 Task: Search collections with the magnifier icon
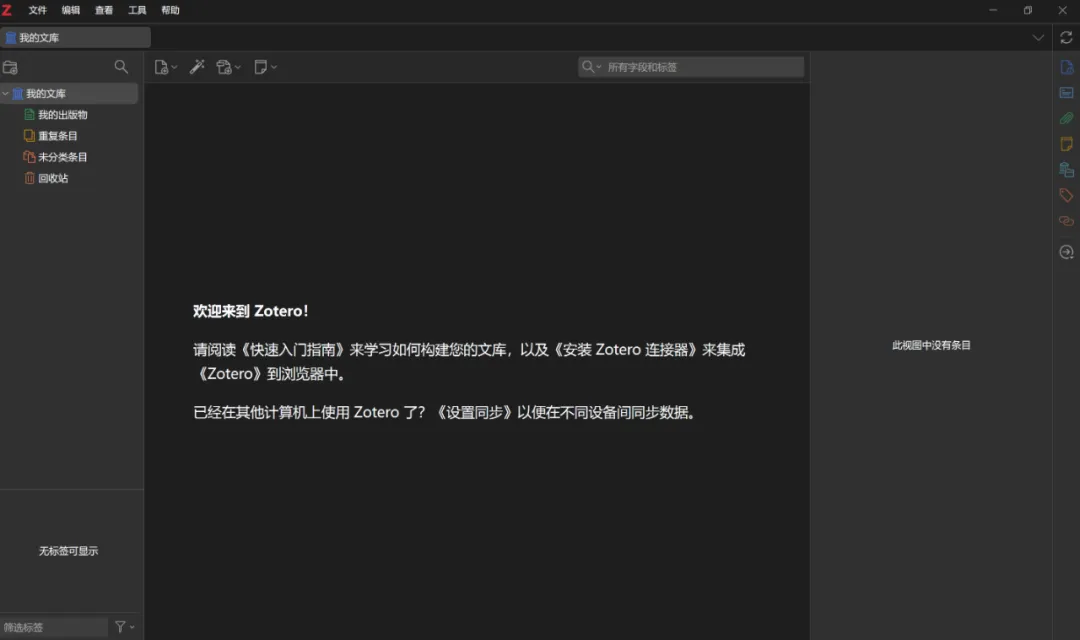(x=121, y=67)
